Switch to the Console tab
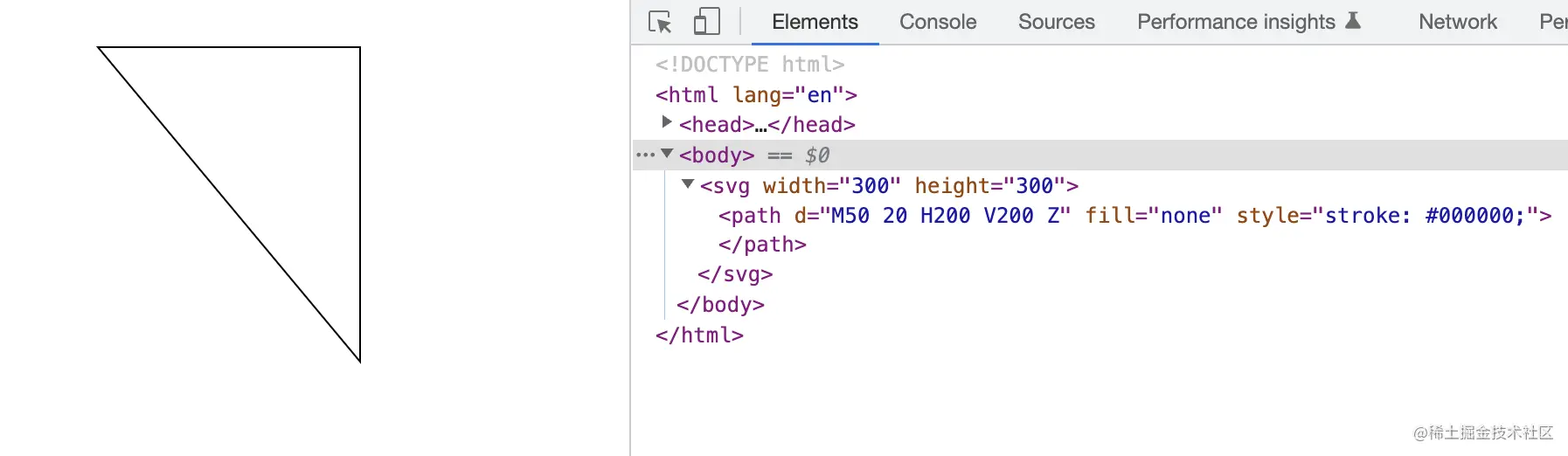 pos(937,22)
